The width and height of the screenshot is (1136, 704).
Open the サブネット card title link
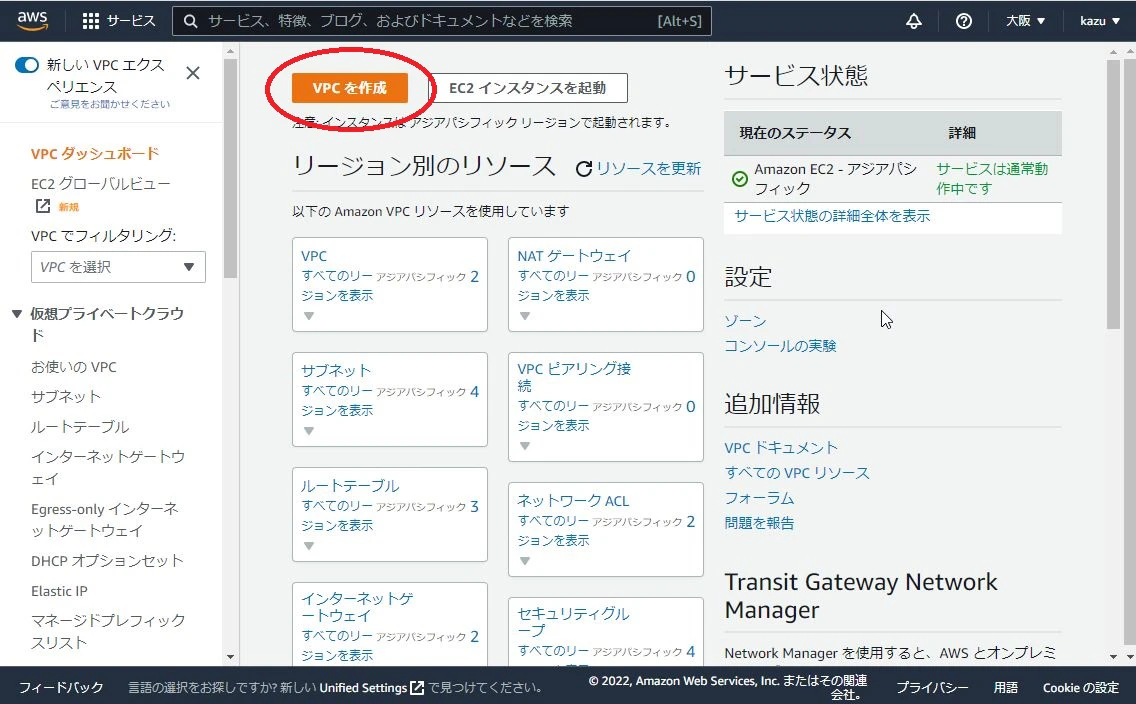click(x=336, y=371)
